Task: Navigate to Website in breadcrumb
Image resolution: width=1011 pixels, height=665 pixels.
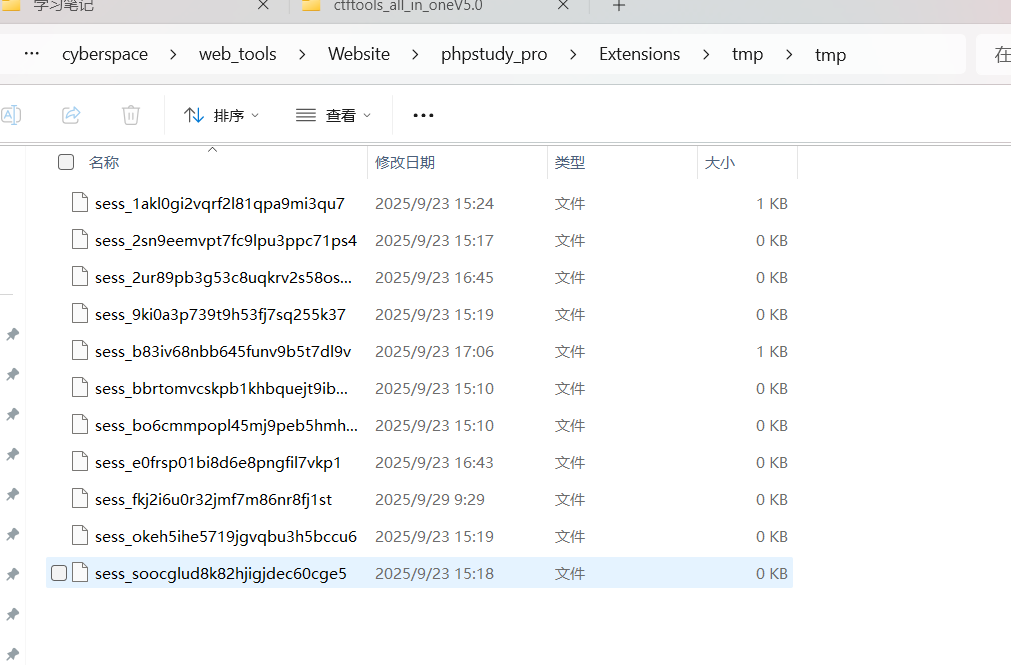Action: coord(359,54)
